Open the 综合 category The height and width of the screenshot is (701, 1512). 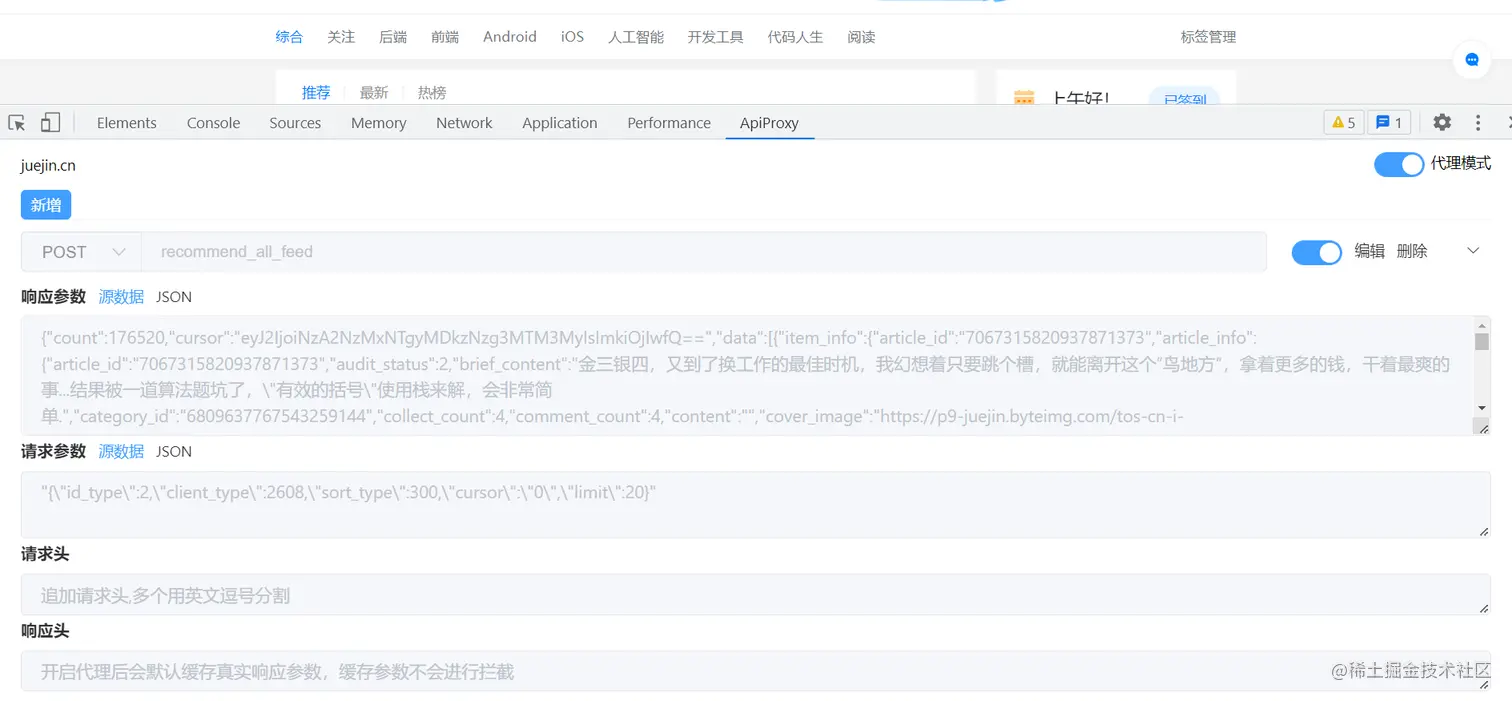pyautogui.click(x=289, y=37)
